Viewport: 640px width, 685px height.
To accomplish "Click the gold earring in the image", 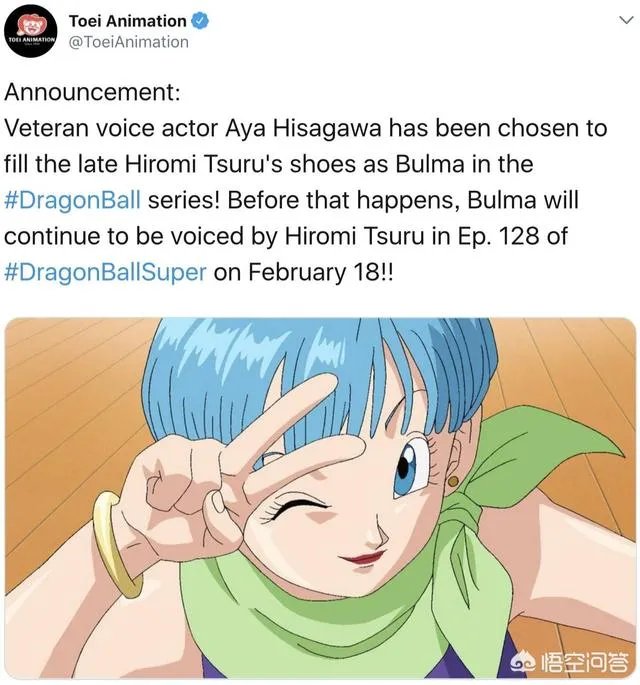I will tap(453, 482).
